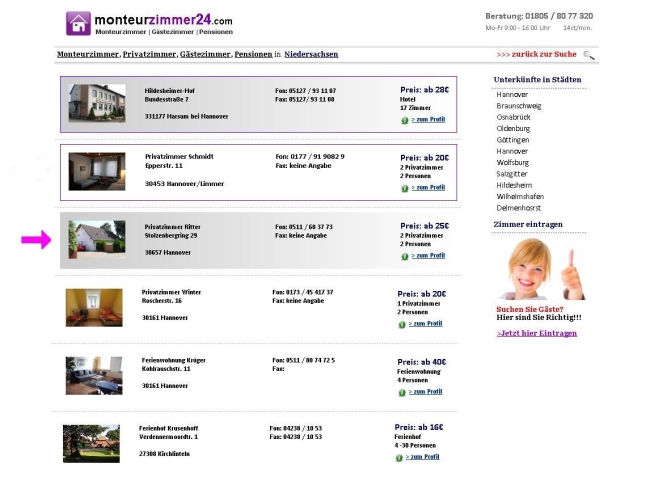Go back via 'zurück zur Suche'

(x=536, y=54)
